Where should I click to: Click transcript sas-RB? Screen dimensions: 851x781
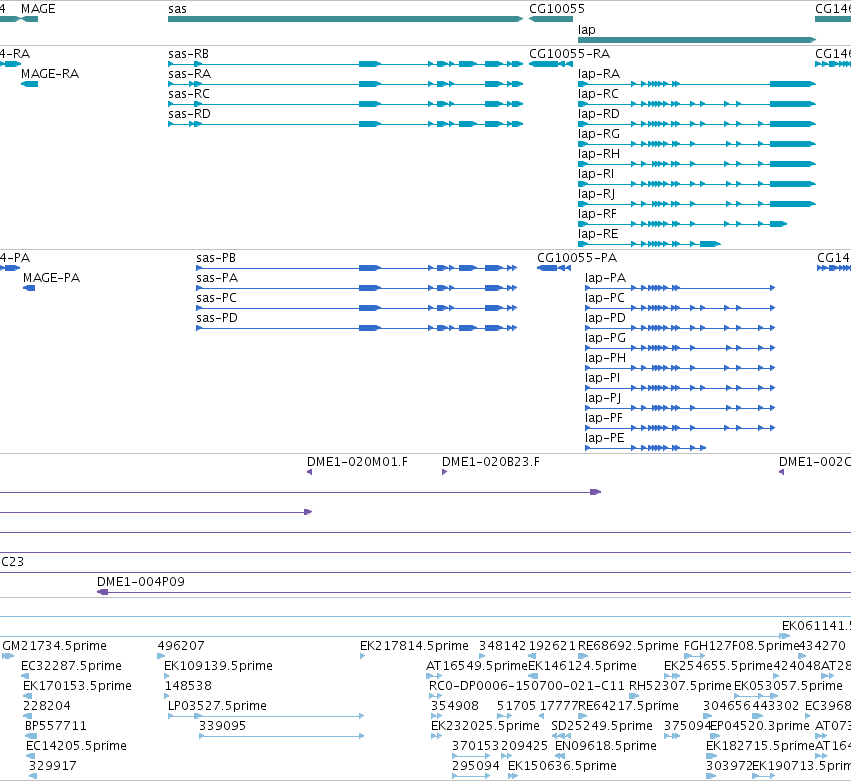(x=345, y=64)
